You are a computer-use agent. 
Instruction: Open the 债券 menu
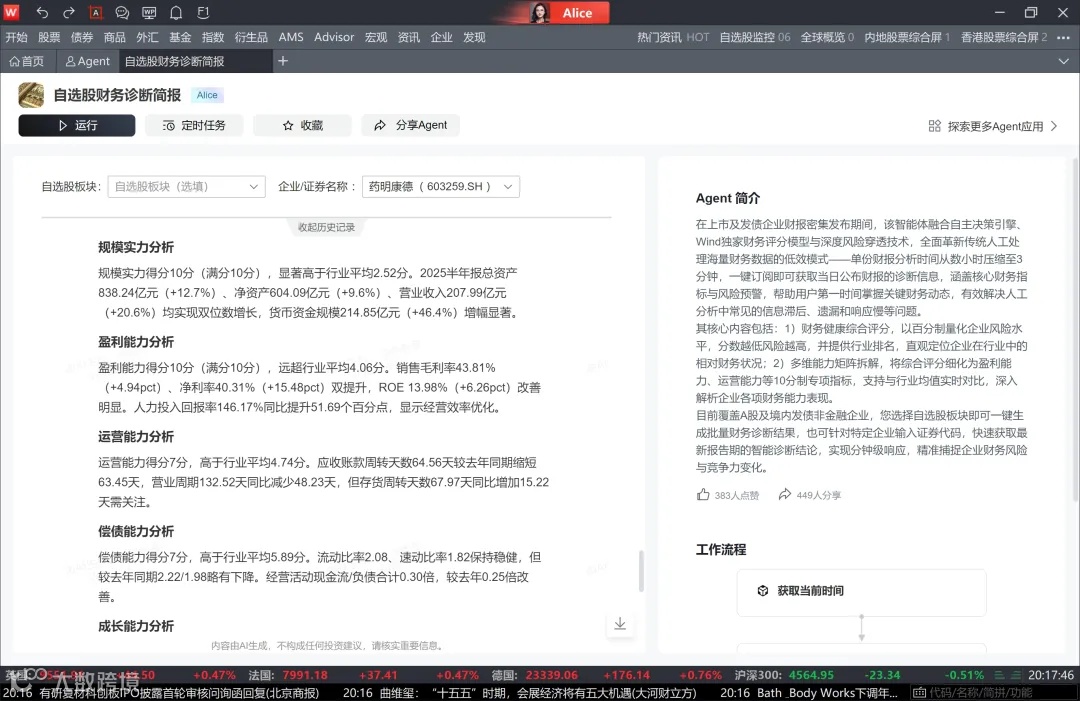pyautogui.click(x=82, y=37)
